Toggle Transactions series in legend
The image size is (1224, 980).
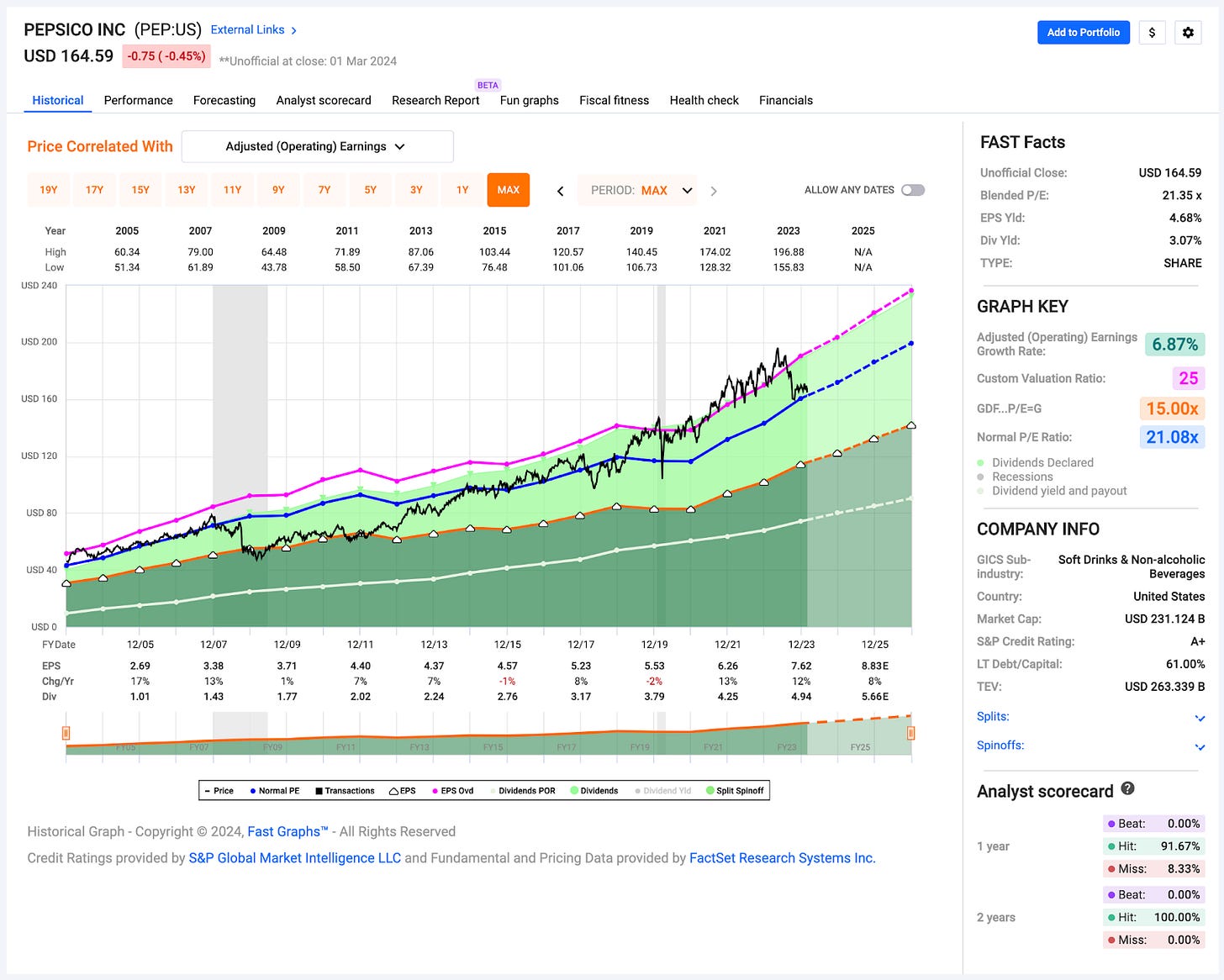(345, 791)
